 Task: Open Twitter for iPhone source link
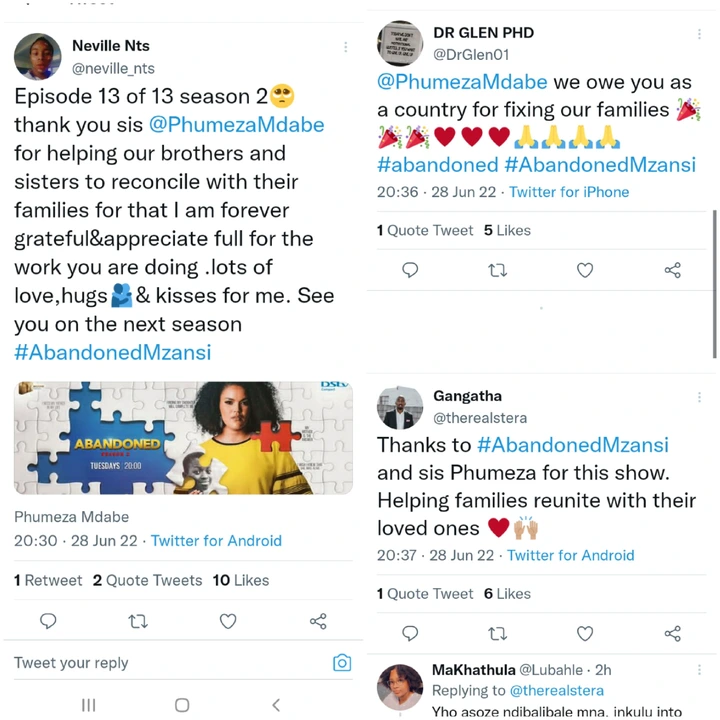pos(569,192)
